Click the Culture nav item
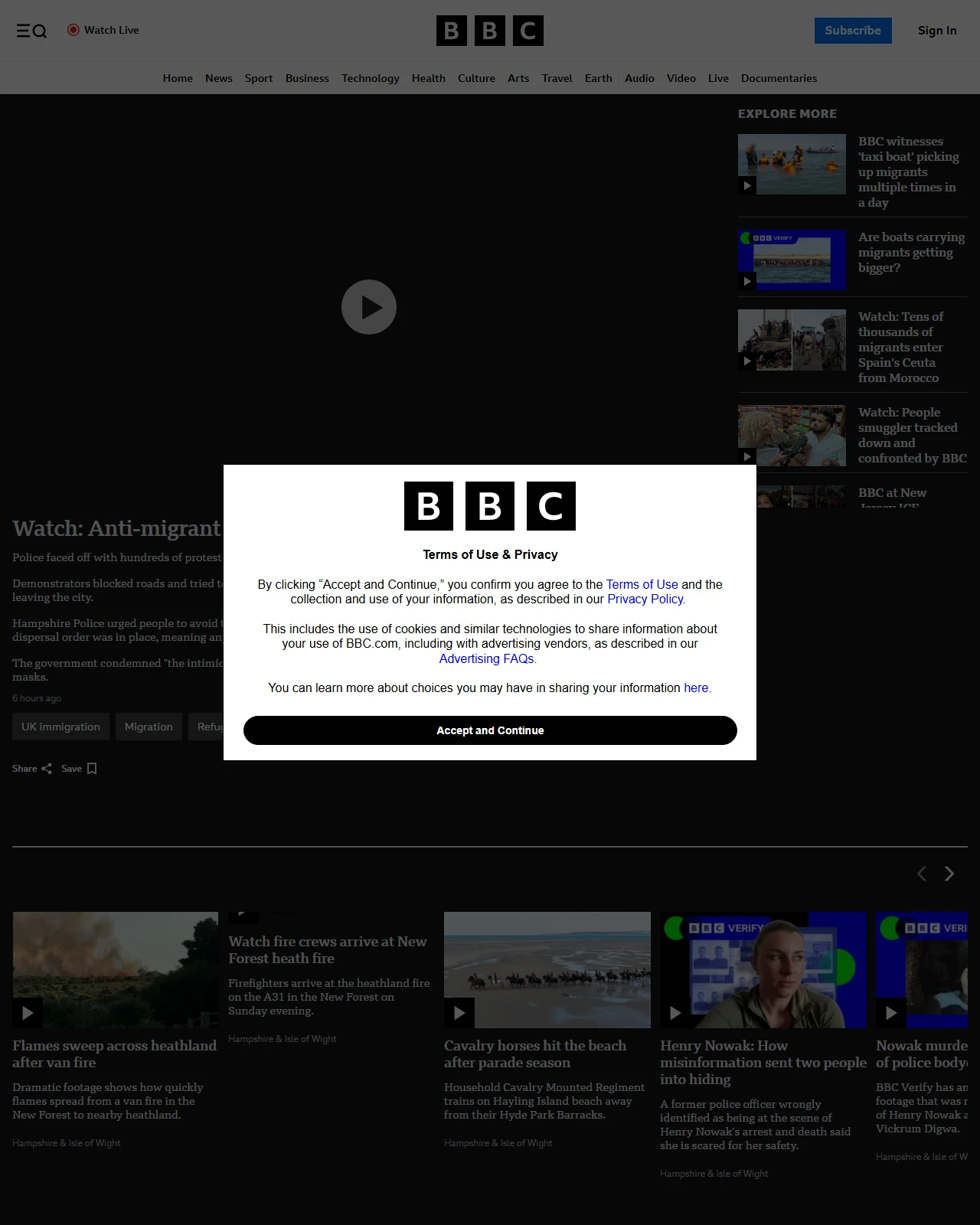Image resolution: width=980 pixels, height=1225 pixels. click(x=476, y=78)
